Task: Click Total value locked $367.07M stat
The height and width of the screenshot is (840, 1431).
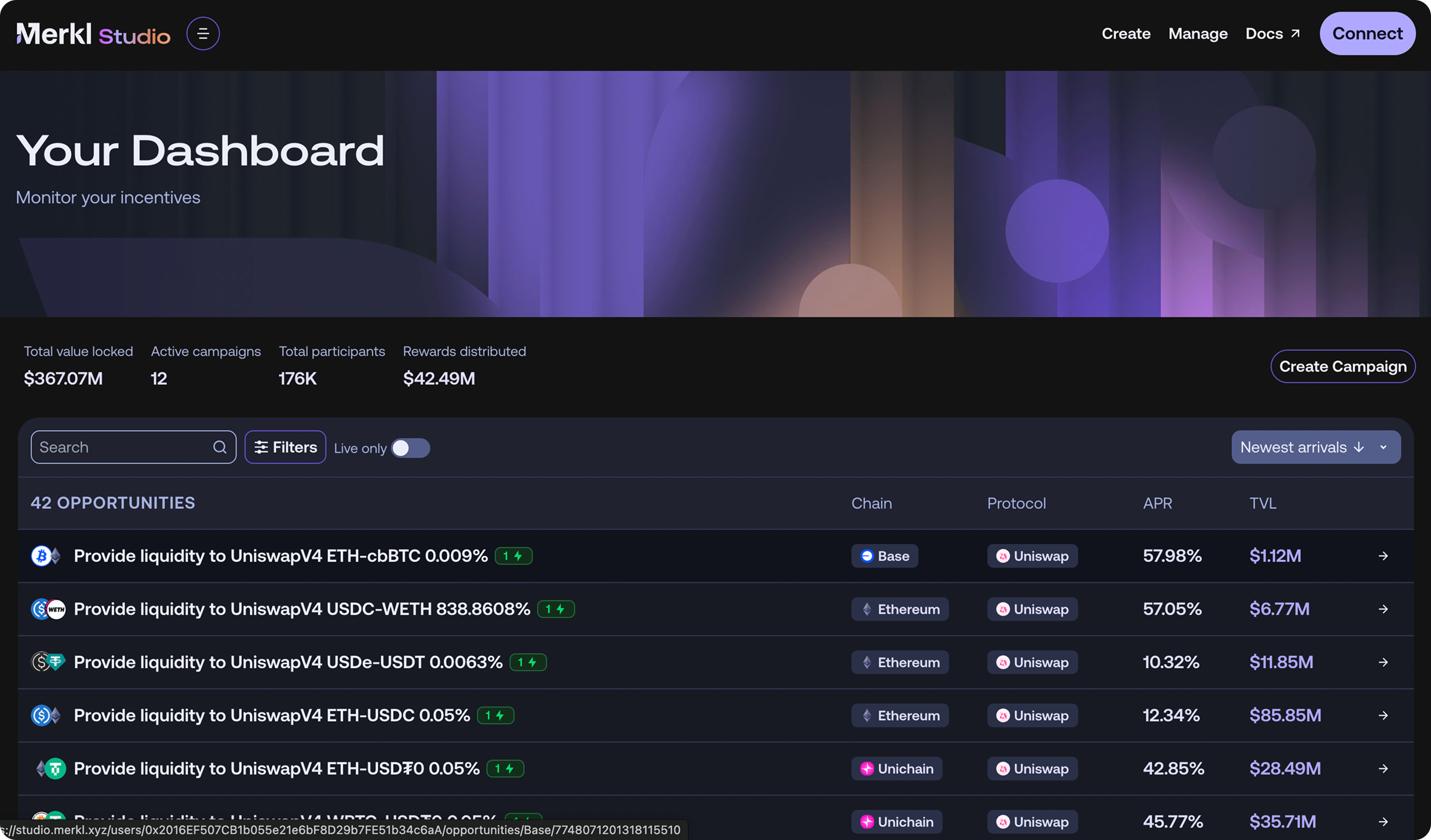Action: [78, 365]
